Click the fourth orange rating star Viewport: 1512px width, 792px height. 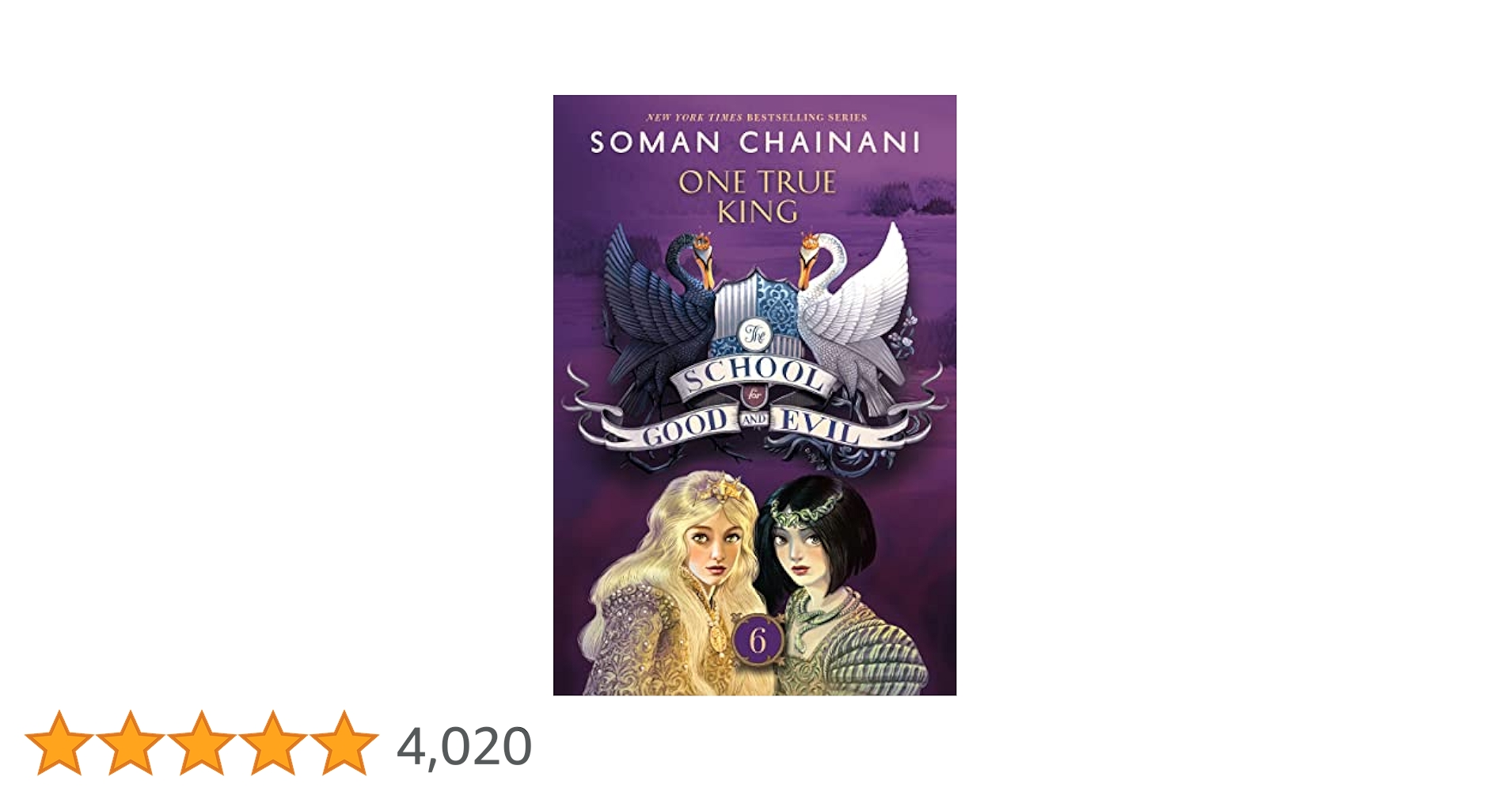point(273,743)
